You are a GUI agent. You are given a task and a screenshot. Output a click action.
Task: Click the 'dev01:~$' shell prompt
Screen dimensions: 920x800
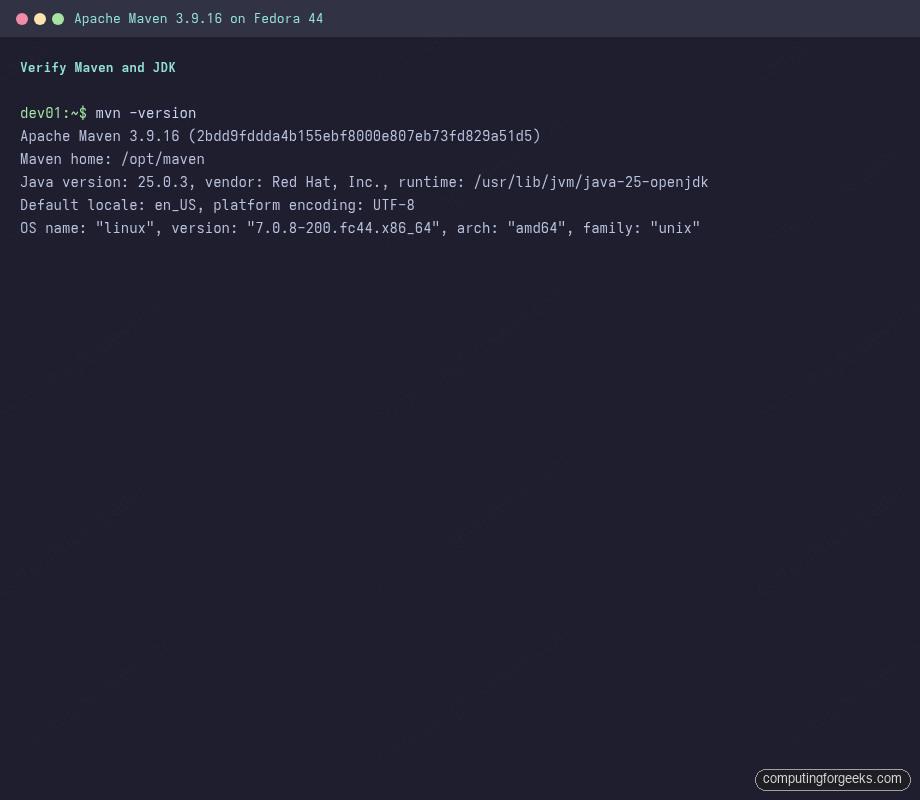pos(53,113)
